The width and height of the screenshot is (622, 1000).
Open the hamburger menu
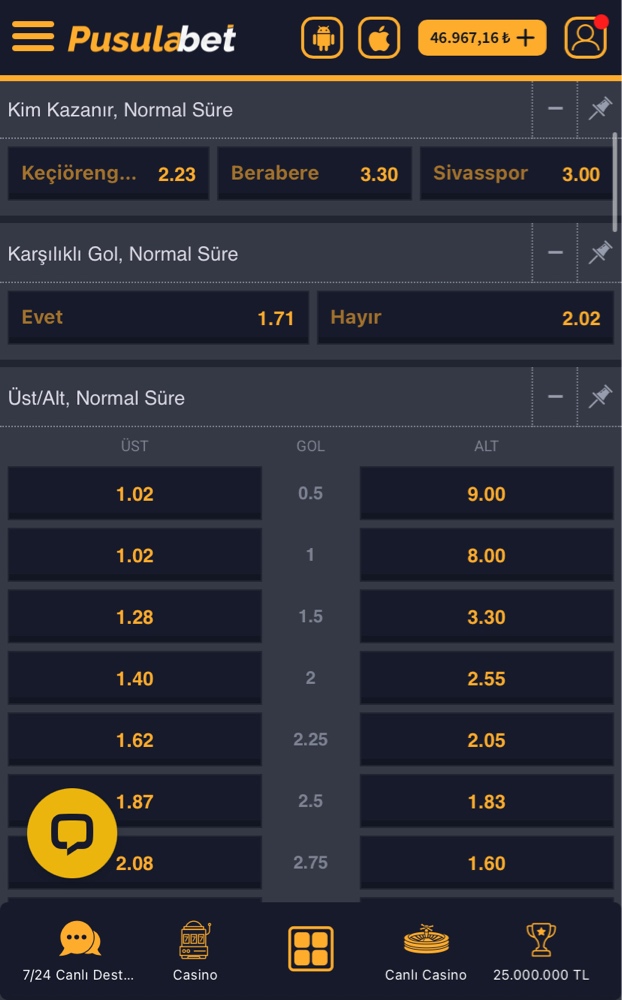point(33,37)
